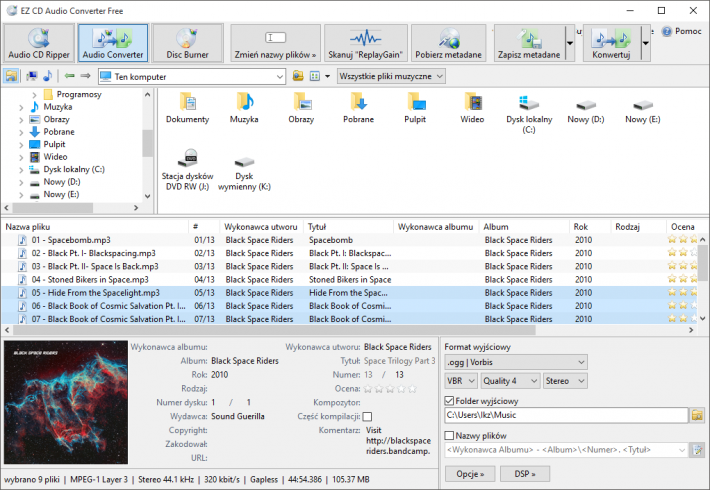
Task: Open the Audio CD Ripper mode
Action: coord(39,43)
